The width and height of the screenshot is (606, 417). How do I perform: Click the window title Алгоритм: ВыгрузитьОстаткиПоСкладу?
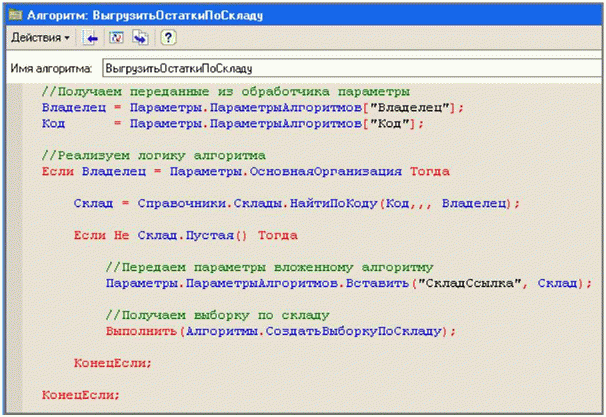[145, 15]
